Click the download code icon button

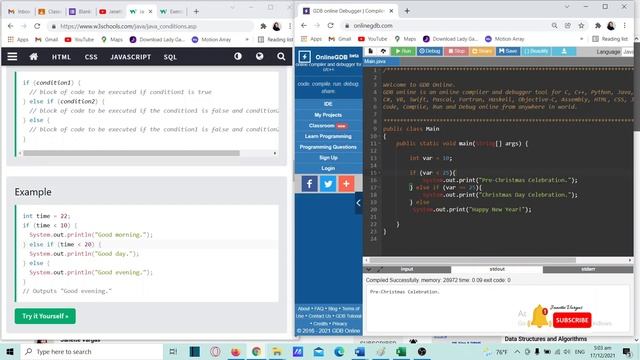[564, 51]
